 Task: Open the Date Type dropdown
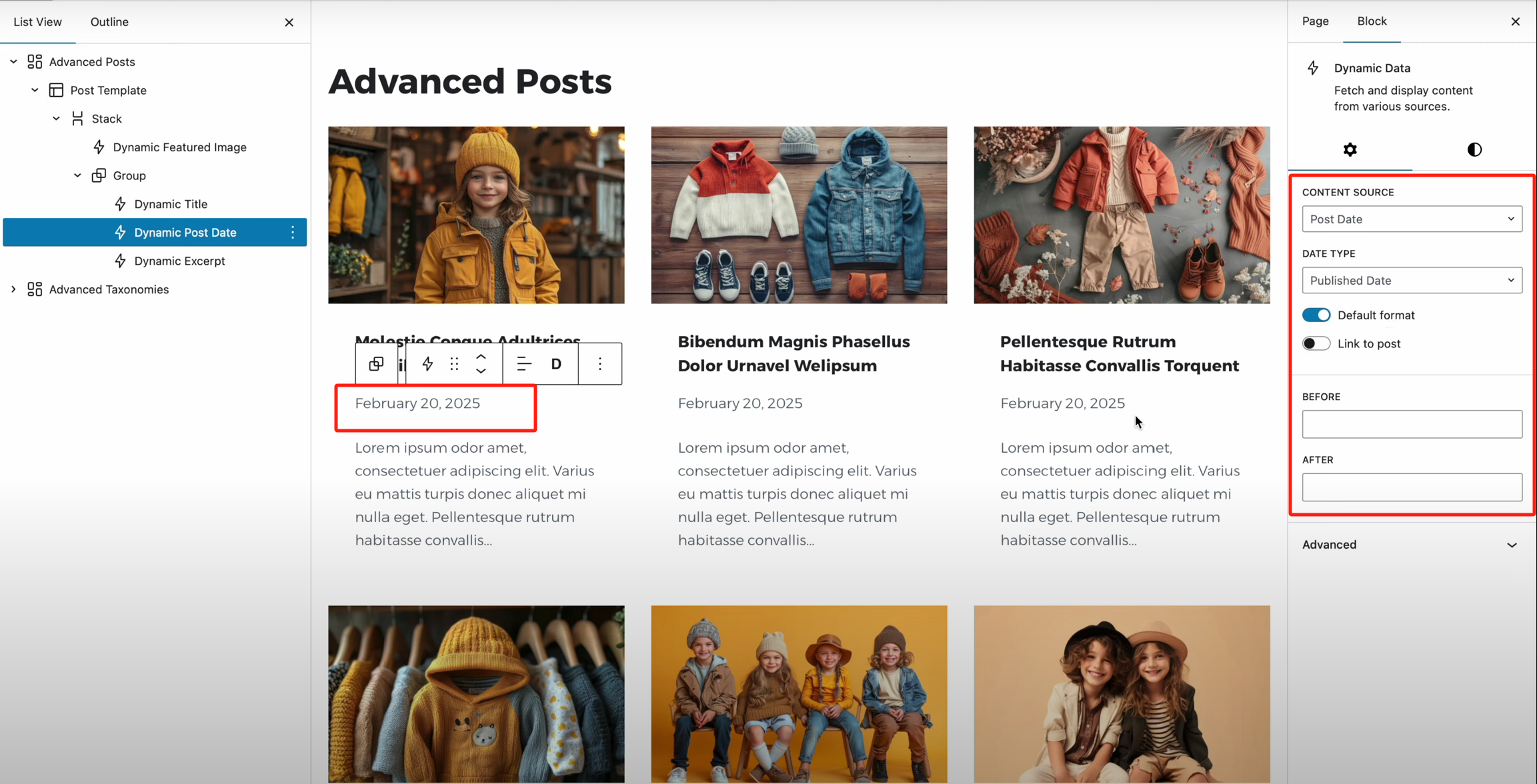1412,281
